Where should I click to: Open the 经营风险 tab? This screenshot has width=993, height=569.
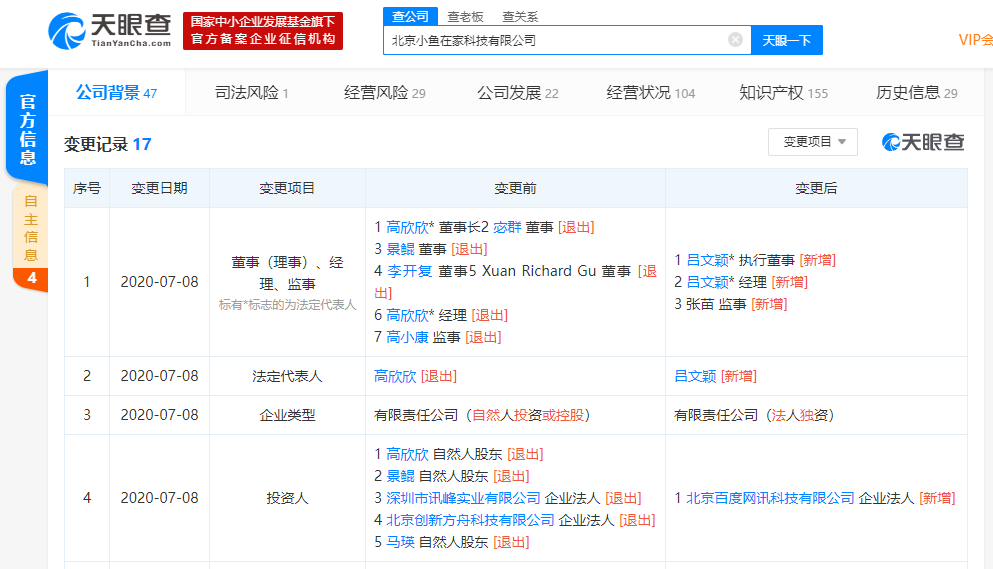384,93
